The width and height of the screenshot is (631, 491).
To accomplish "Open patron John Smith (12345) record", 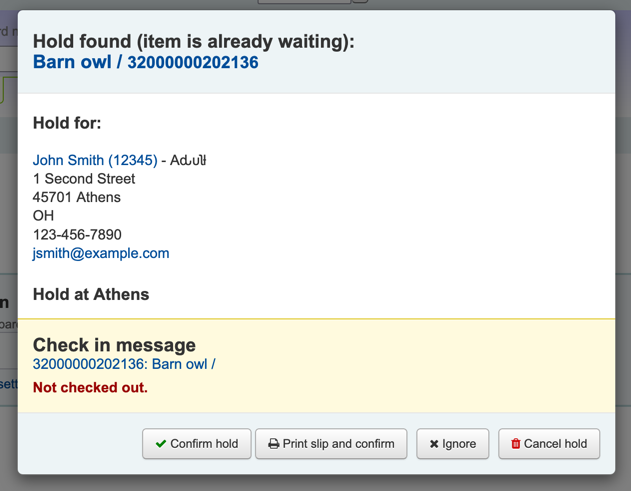I will (95, 160).
